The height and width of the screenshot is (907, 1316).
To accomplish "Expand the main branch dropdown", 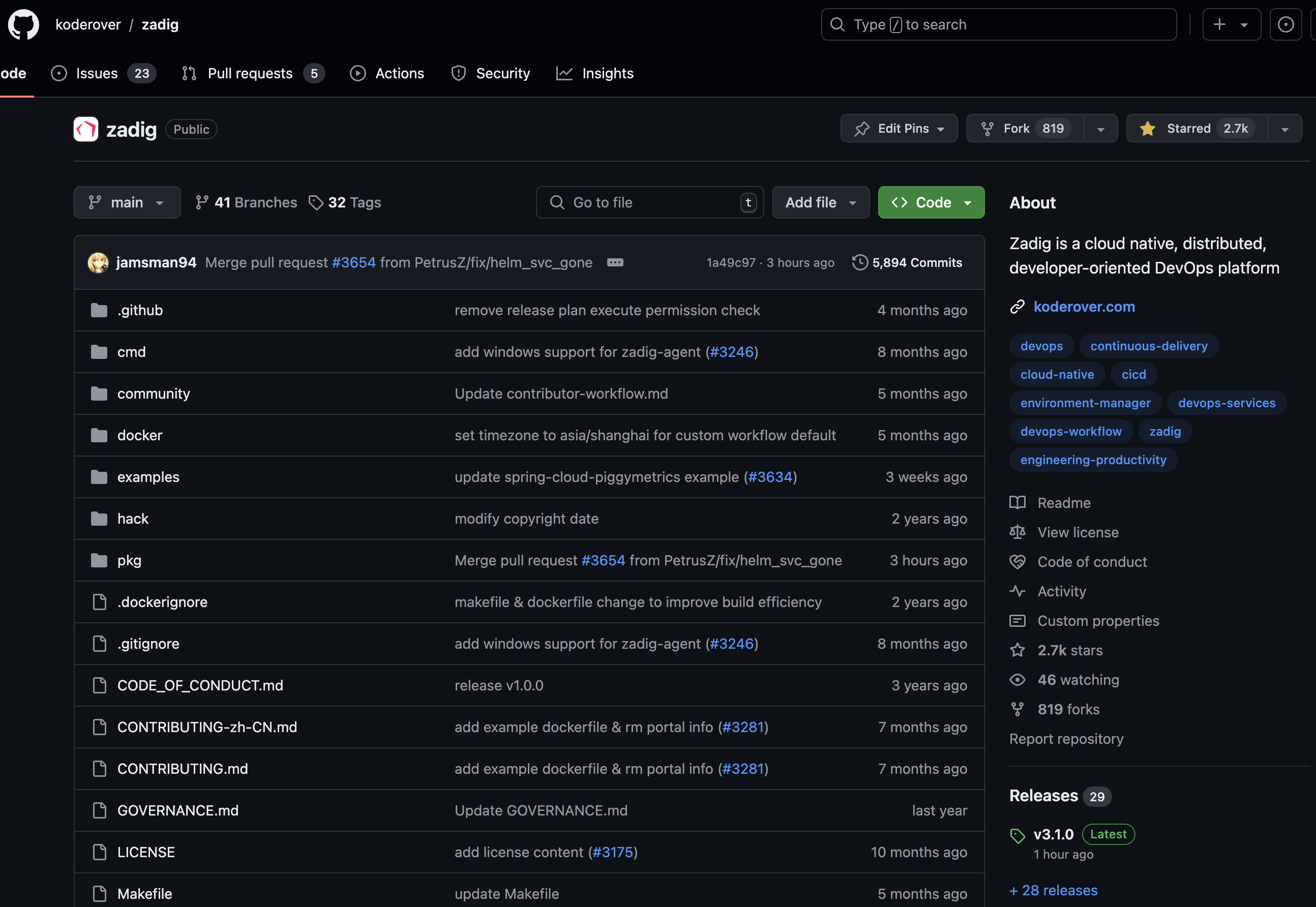I will [x=127, y=202].
